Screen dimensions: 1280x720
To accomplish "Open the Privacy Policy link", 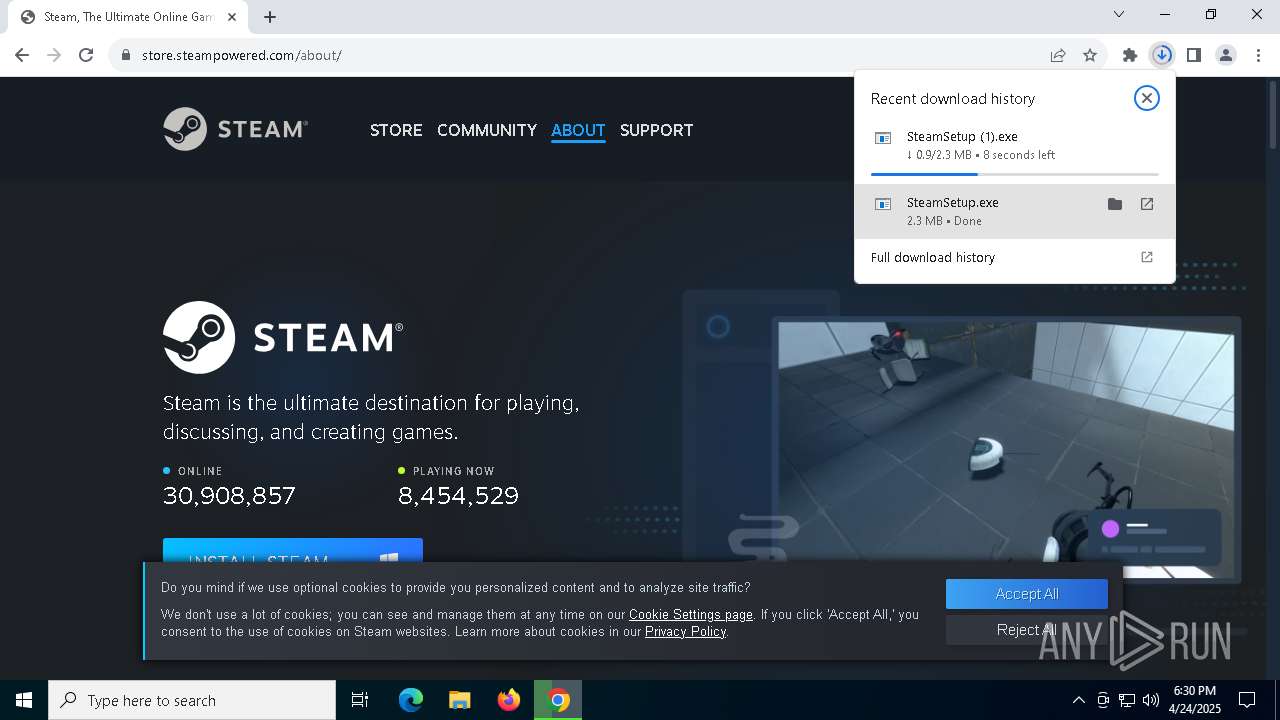I will (x=685, y=631).
